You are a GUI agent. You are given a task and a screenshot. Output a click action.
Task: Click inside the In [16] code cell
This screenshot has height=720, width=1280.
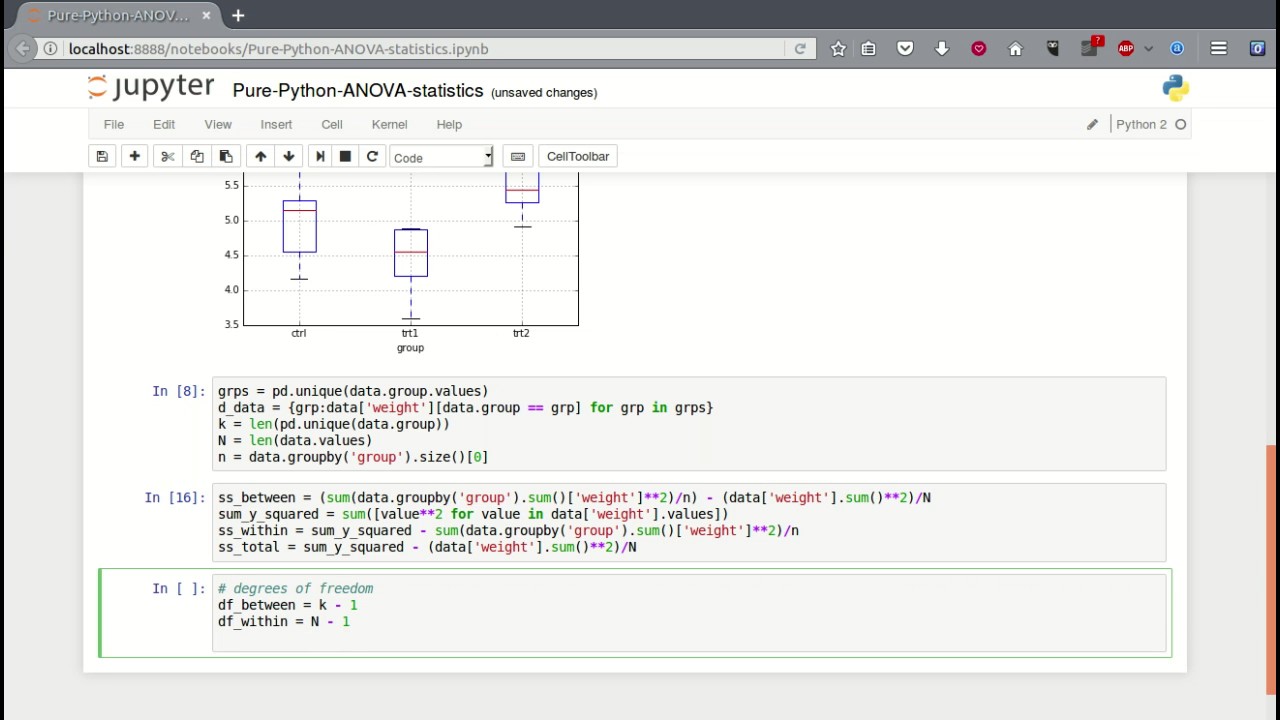tap(689, 522)
